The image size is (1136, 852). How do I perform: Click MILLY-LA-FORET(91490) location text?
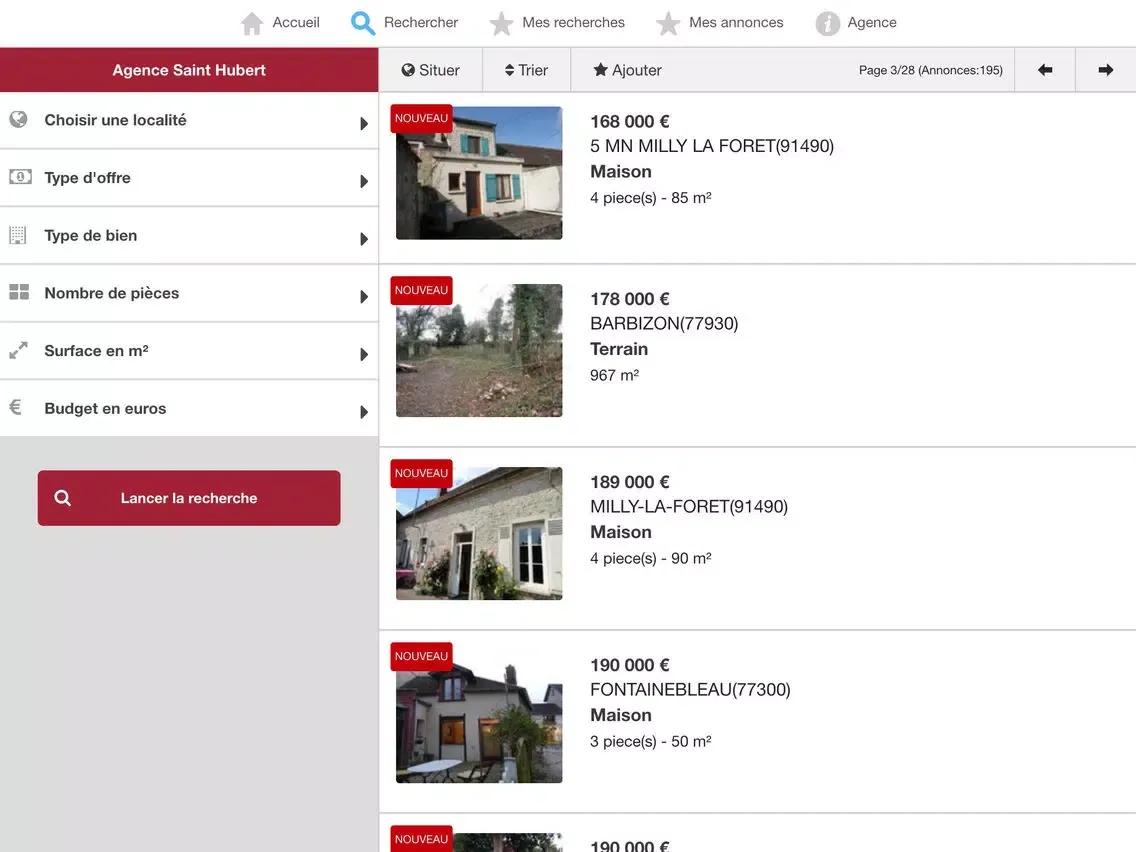pyautogui.click(x=689, y=506)
